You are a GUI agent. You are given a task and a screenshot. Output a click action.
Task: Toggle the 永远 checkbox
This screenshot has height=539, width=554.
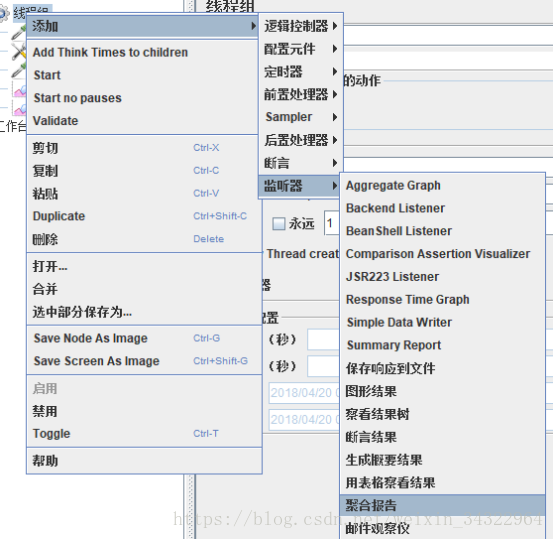279,224
